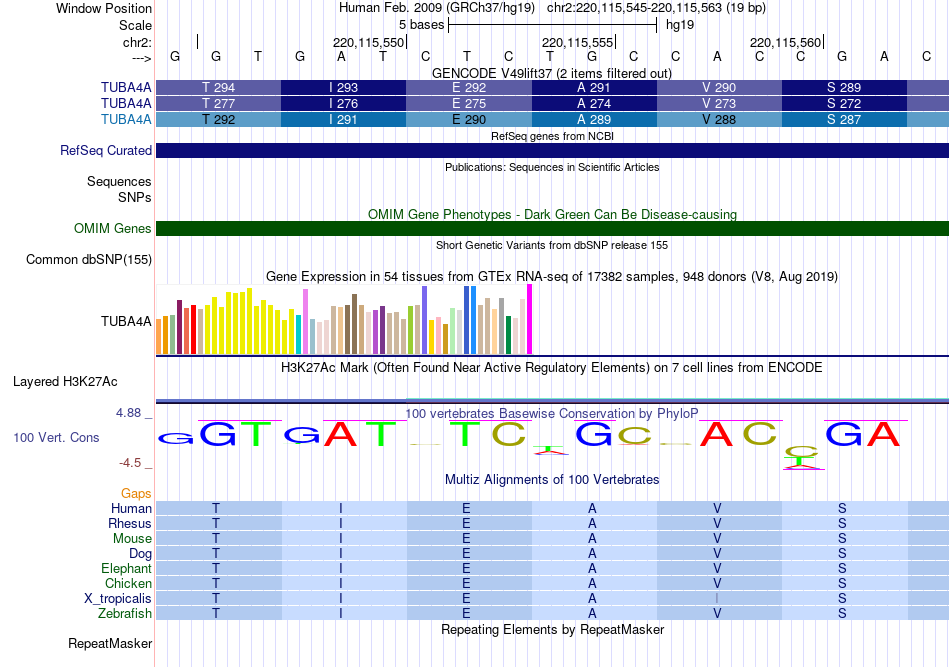Click the Scale label
The width and height of the screenshot is (950, 667).
pos(135,25)
